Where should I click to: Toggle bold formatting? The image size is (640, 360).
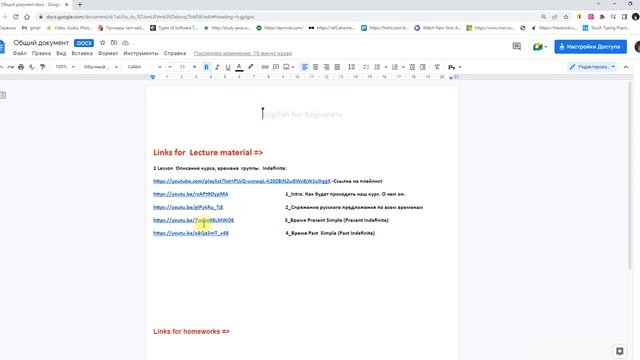click(x=206, y=67)
